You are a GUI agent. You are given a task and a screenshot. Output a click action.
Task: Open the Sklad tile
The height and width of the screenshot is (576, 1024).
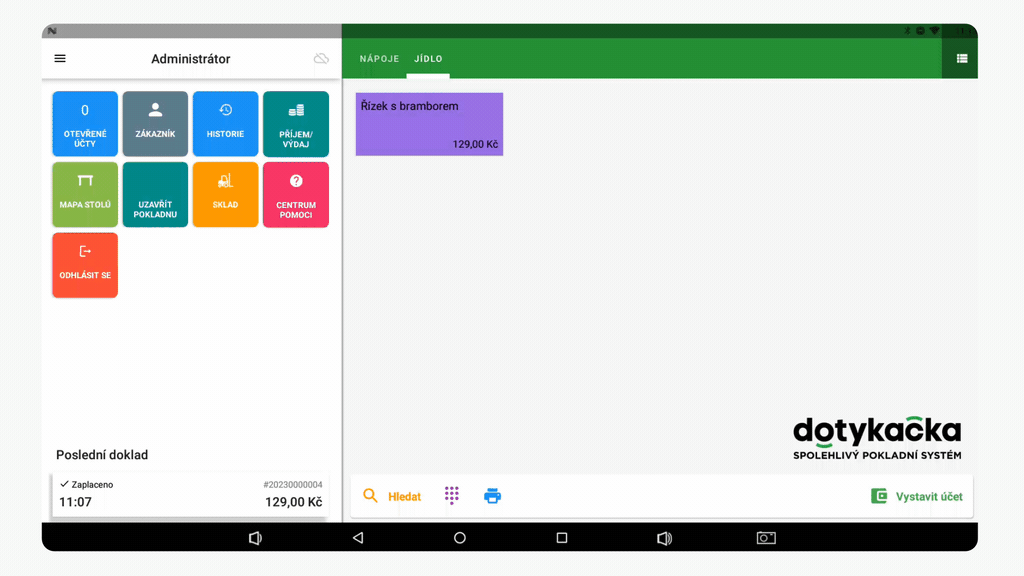click(x=225, y=194)
